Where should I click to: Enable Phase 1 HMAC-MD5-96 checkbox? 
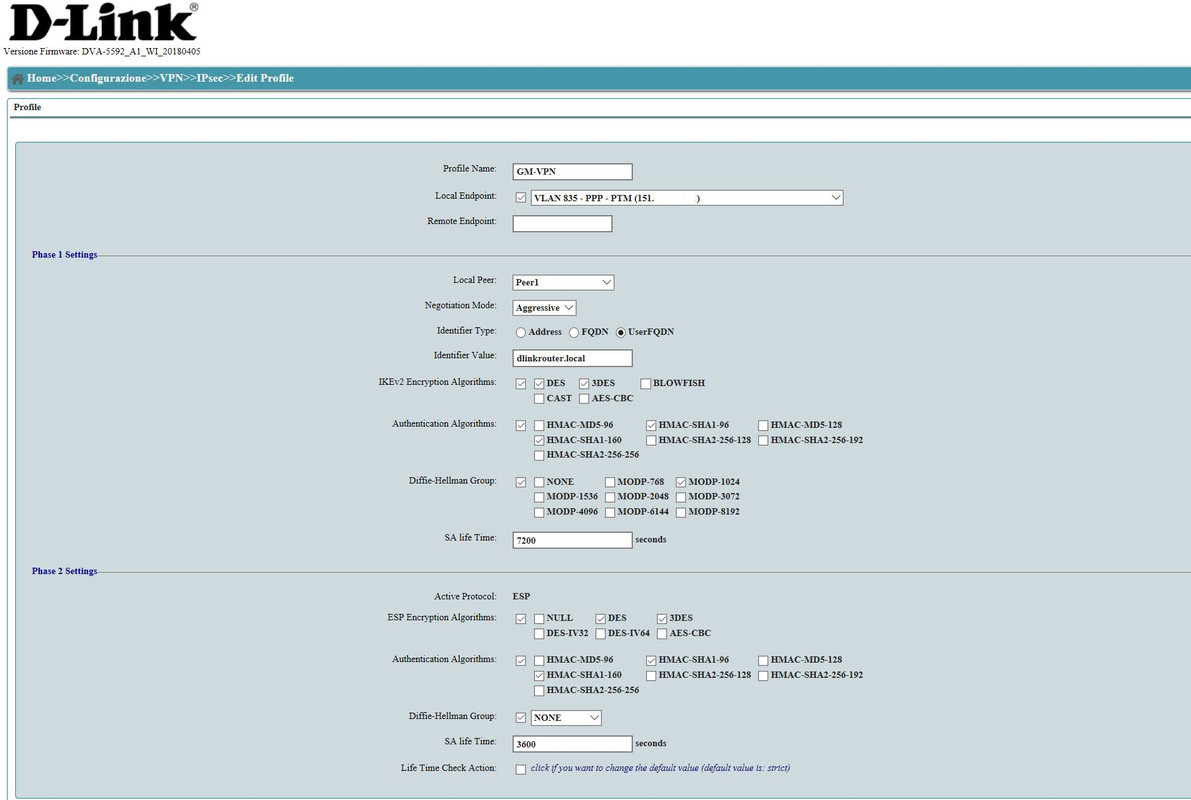539,425
